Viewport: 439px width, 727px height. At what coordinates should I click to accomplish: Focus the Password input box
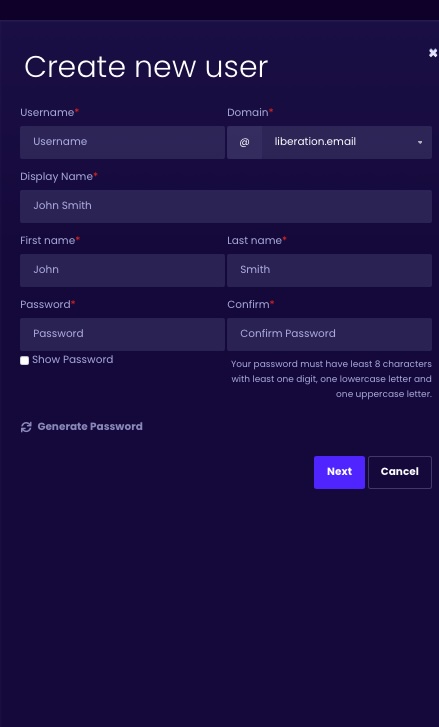point(122,334)
